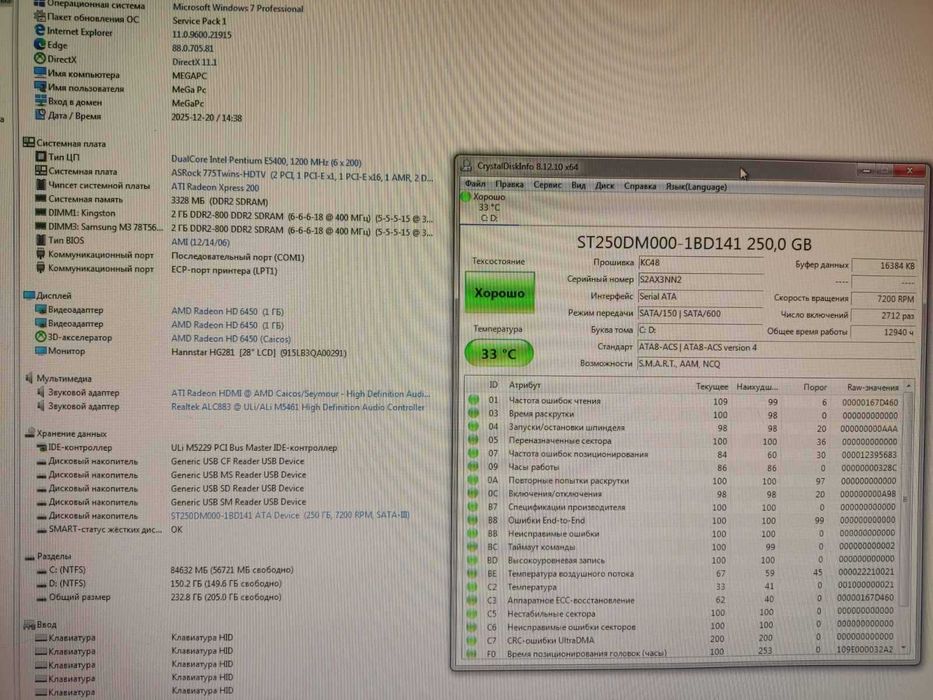Image resolution: width=933 pixels, height=700 pixels.
Task: Collapse the Ввод section
Action: click(29, 624)
